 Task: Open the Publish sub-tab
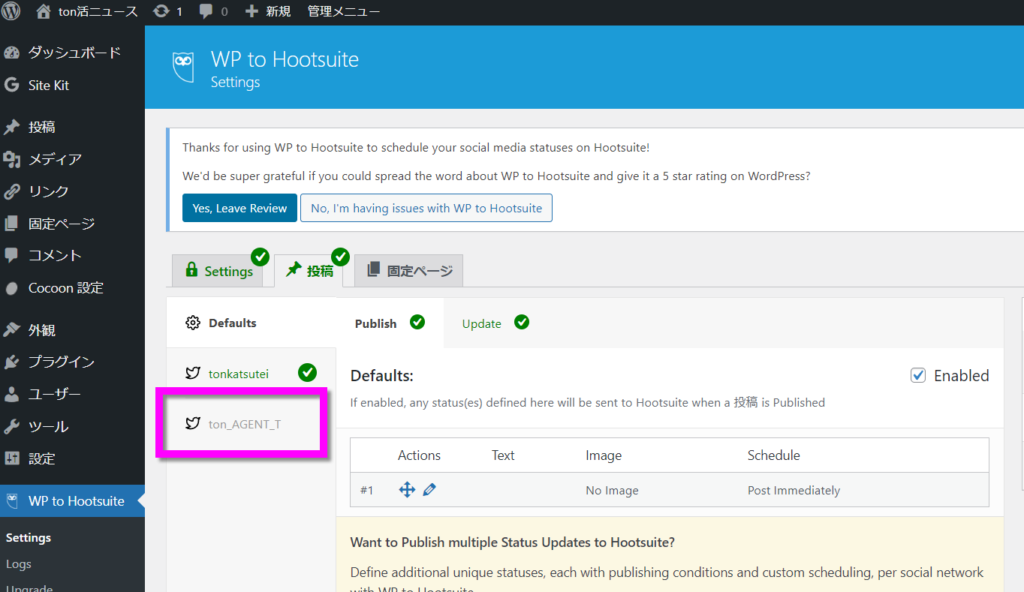(390, 323)
